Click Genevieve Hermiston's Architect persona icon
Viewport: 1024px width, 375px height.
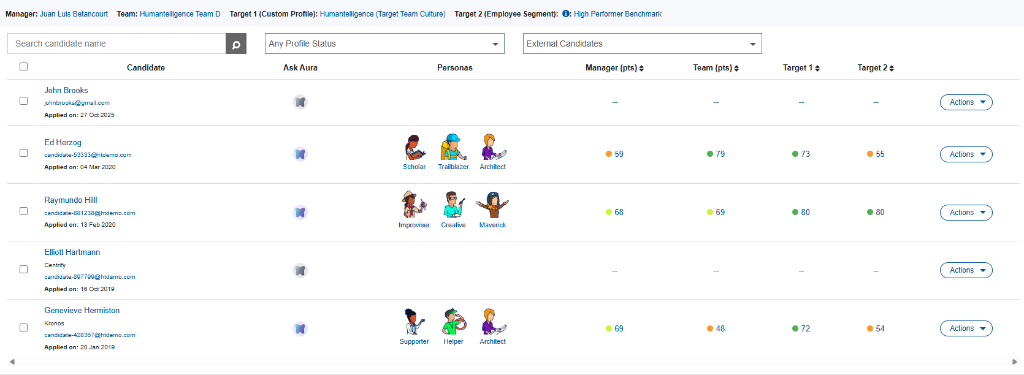(x=492, y=322)
